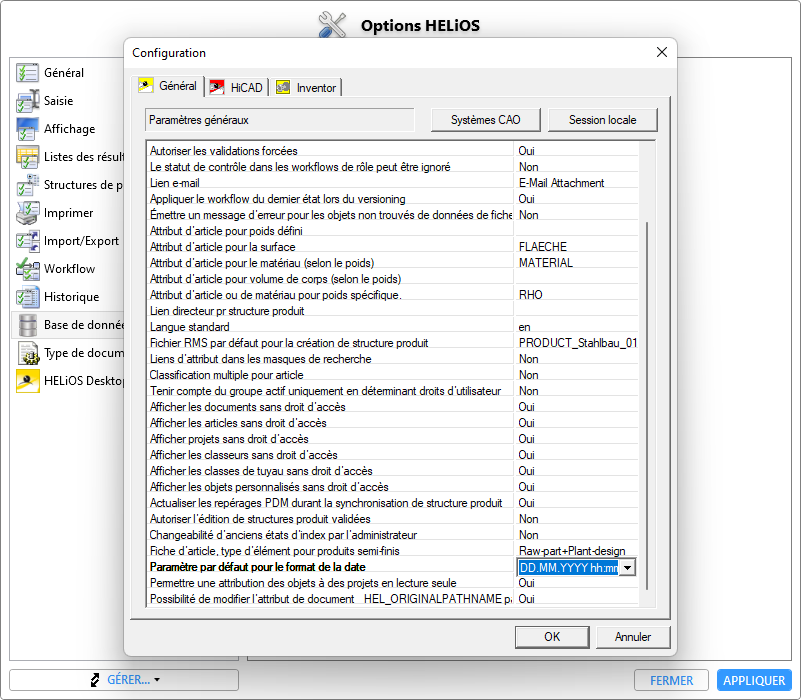The height and width of the screenshot is (700, 801).
Task: Select the Général configuration tab
Action: [x=169, y=86]
